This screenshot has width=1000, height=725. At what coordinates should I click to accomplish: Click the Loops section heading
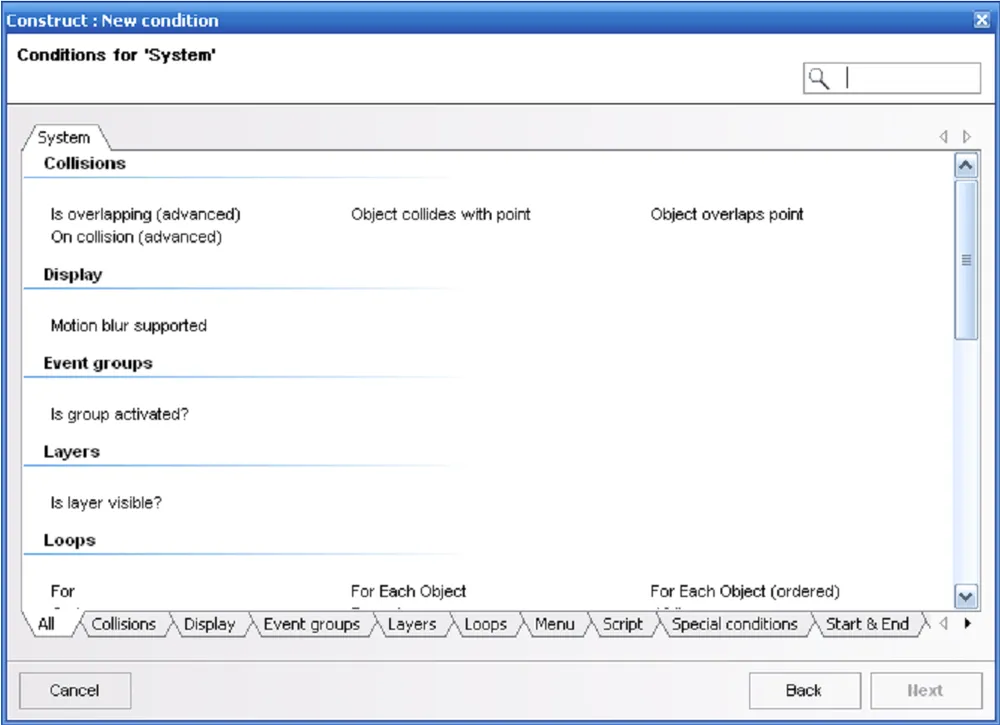(70, 541)
